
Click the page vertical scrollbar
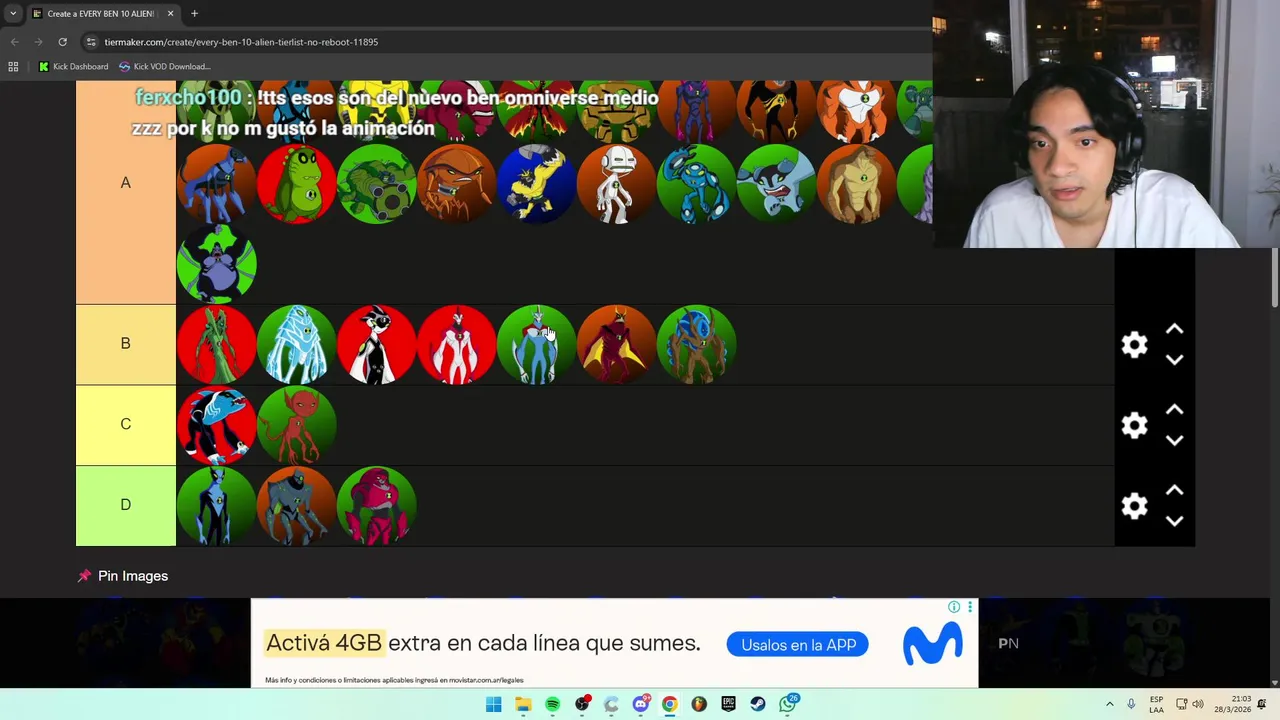coord(1274,277)
